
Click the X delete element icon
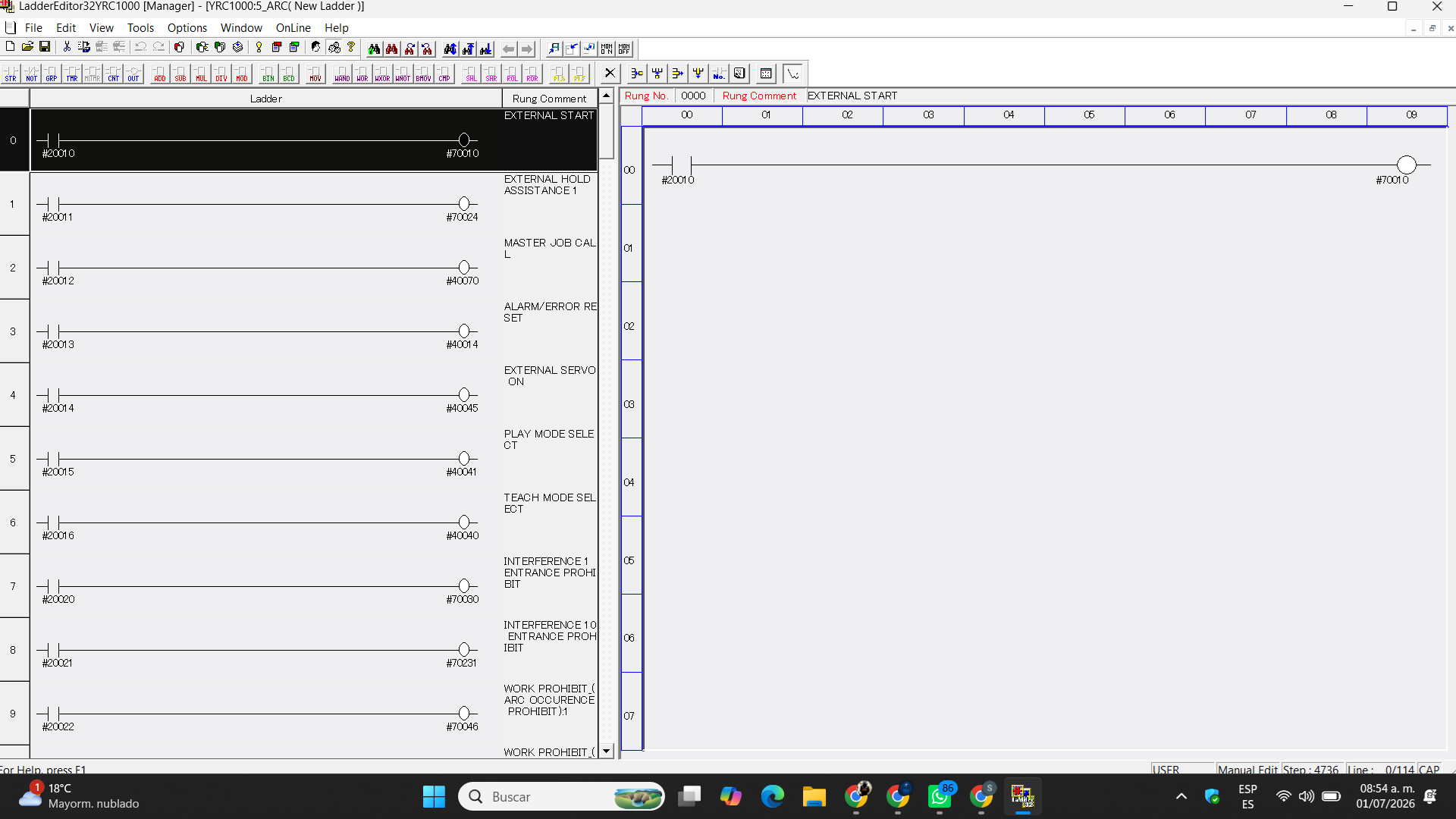(610, 74)
